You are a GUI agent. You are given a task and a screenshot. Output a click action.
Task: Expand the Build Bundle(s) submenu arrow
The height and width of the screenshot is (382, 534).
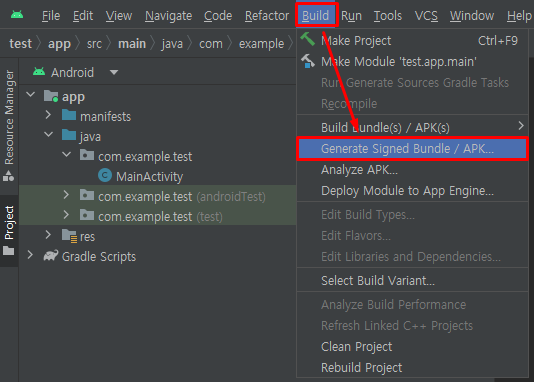tap(521, 126)
